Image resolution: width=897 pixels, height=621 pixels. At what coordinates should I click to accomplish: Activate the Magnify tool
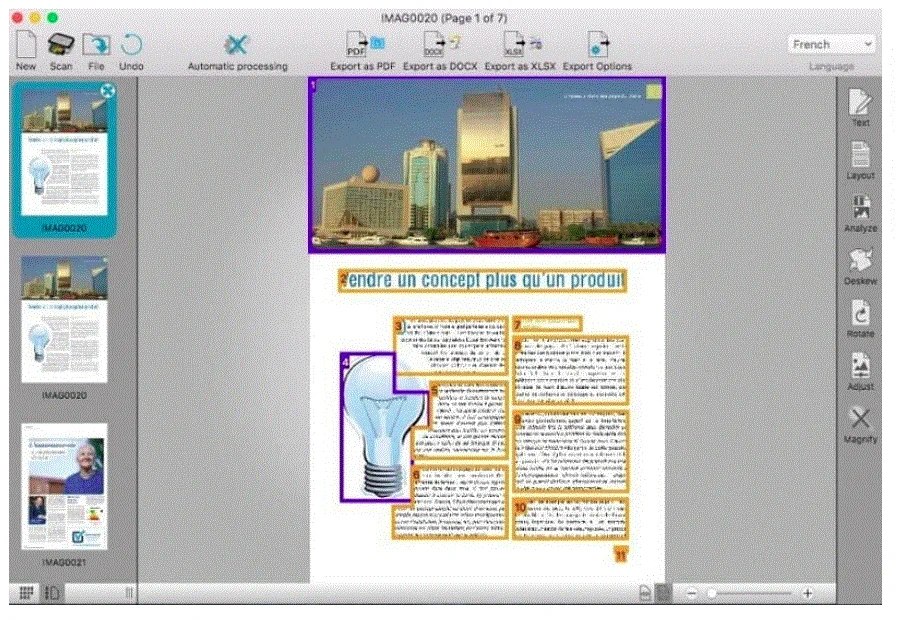click(860, 425)
